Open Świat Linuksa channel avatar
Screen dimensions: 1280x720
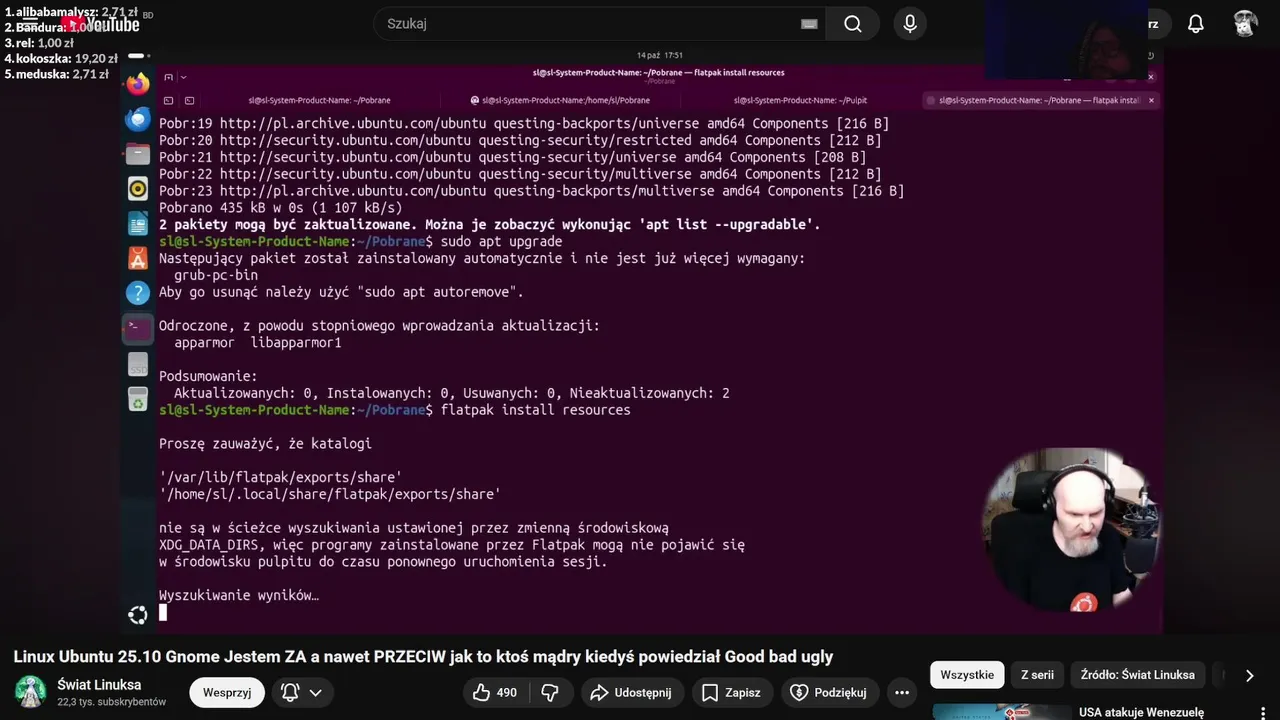click(30, 692)
